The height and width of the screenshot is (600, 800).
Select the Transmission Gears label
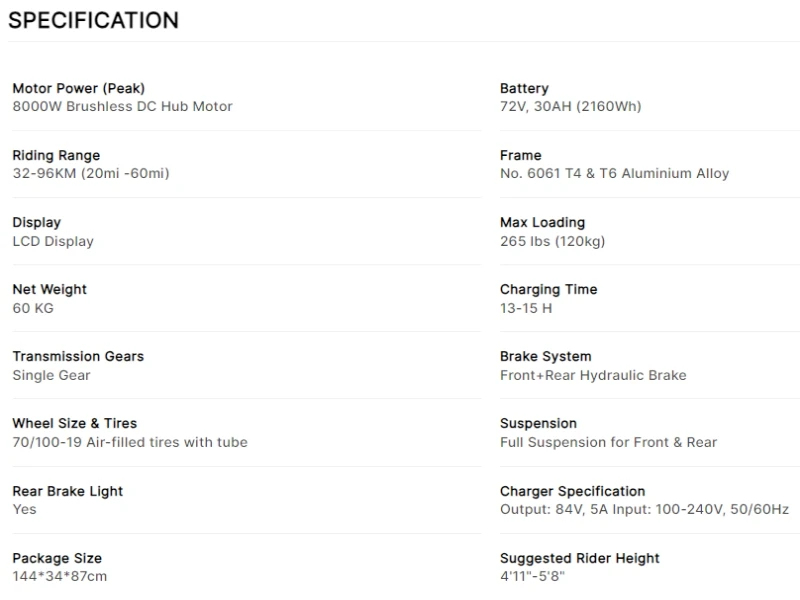78,356
